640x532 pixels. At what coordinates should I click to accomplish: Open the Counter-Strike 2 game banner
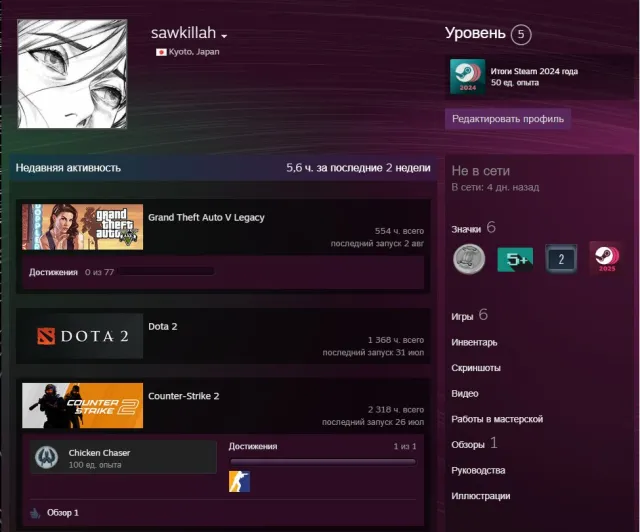(x=82, y=405)
